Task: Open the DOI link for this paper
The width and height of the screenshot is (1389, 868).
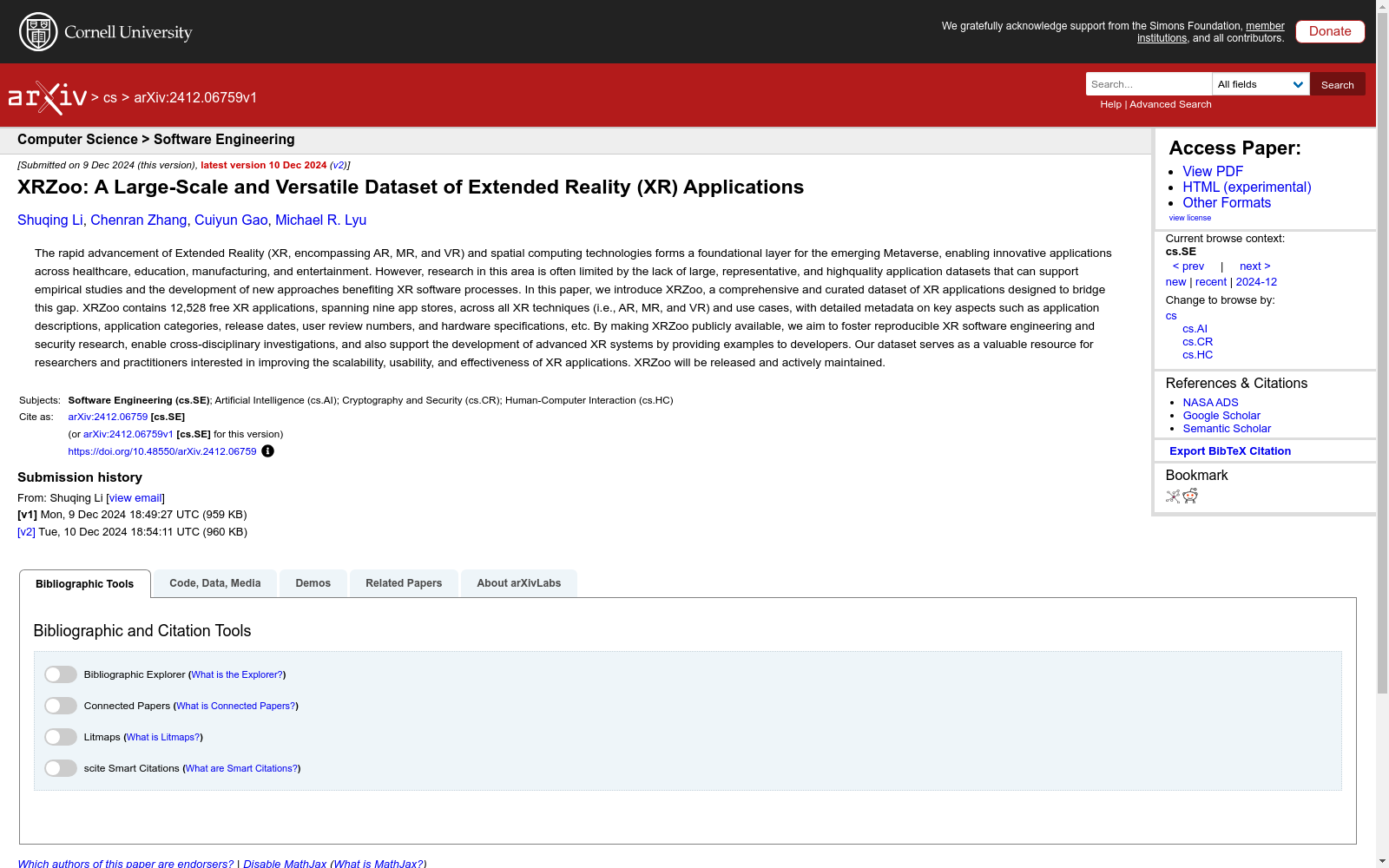Action: [x=162, y=451]
